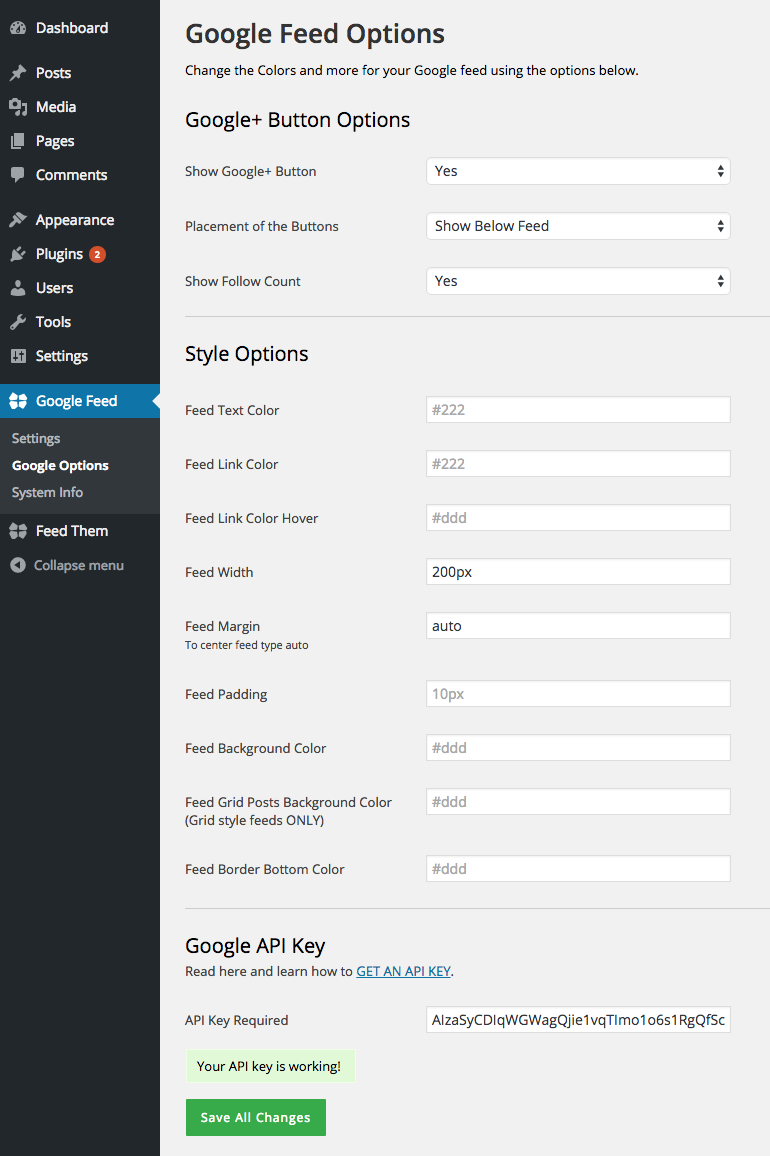This screenshot has height=1156, width=770.
Task: Click the '(Grid style feeds ONLY)' note
Action: point(254,821)
